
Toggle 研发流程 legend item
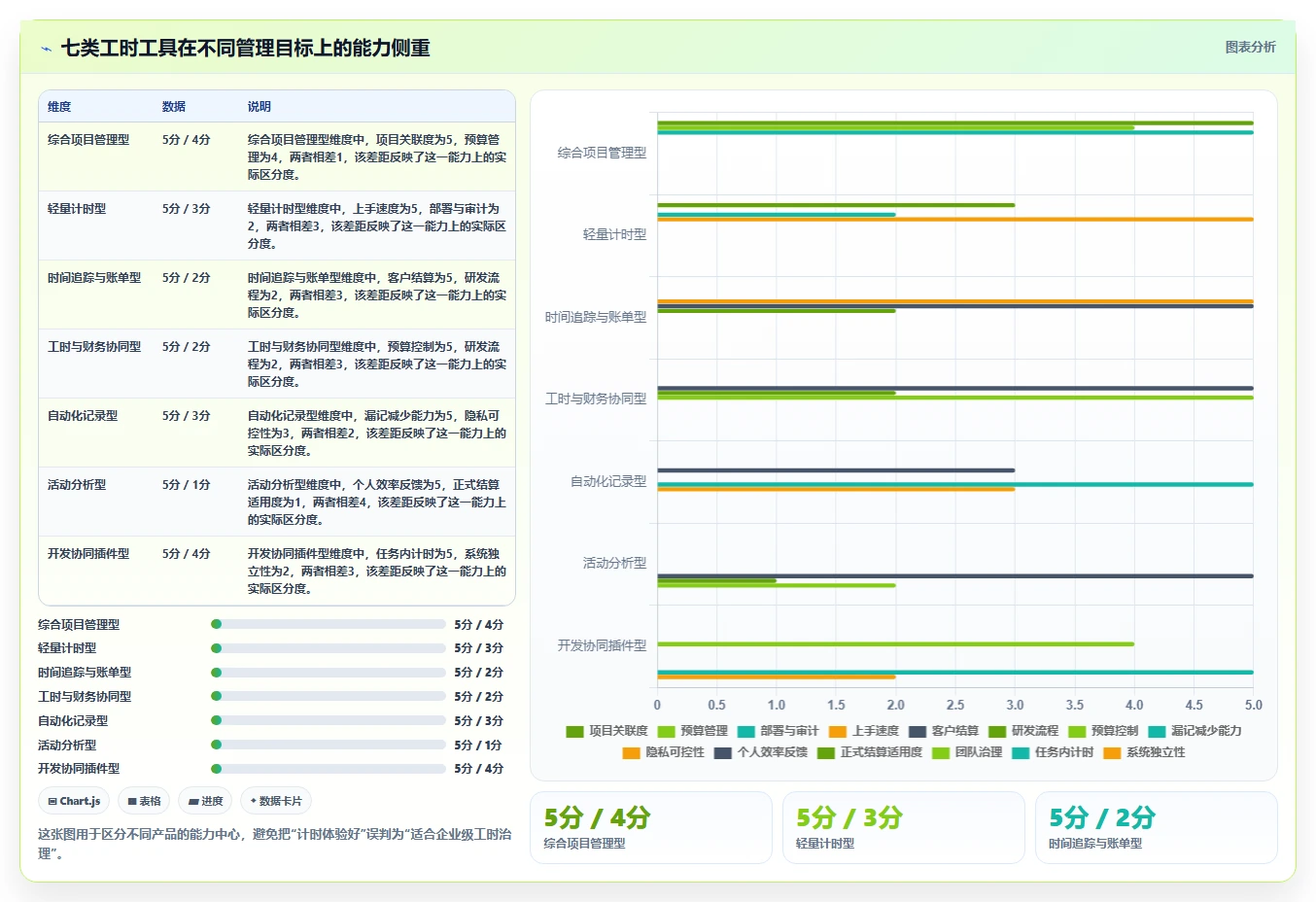[x=1022, y=731]
